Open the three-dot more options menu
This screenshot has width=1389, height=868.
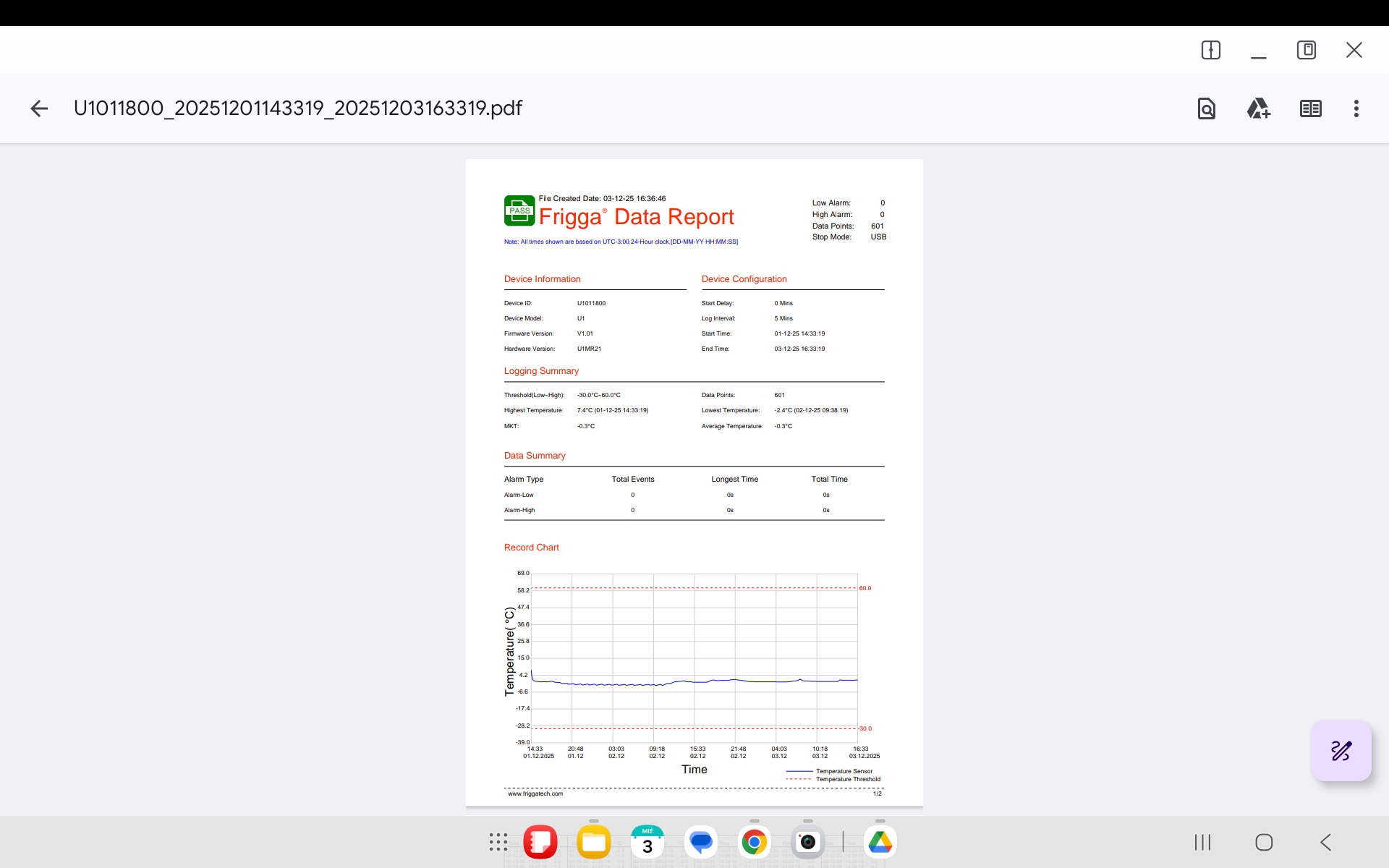pos(1356,109)
